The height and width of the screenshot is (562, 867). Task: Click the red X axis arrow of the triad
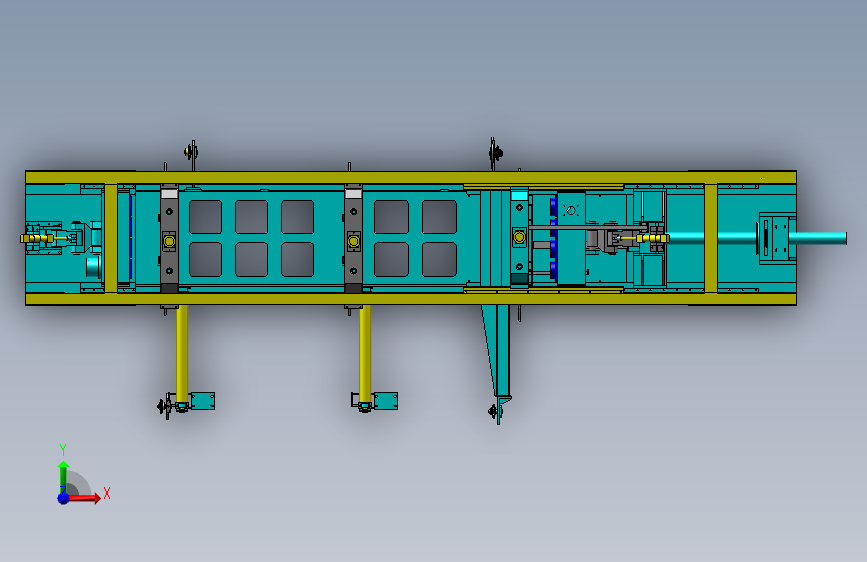[x=84, y=498]
